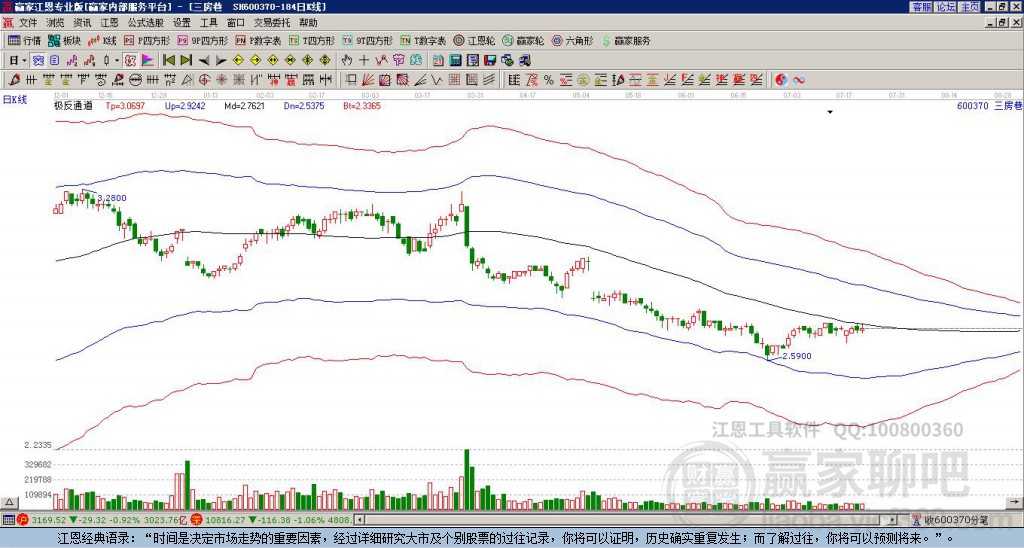Viewport: 1024px width, 548px height.
Task: Click the circled horizontal-line tool icon
Action: (x=135, y=80)
